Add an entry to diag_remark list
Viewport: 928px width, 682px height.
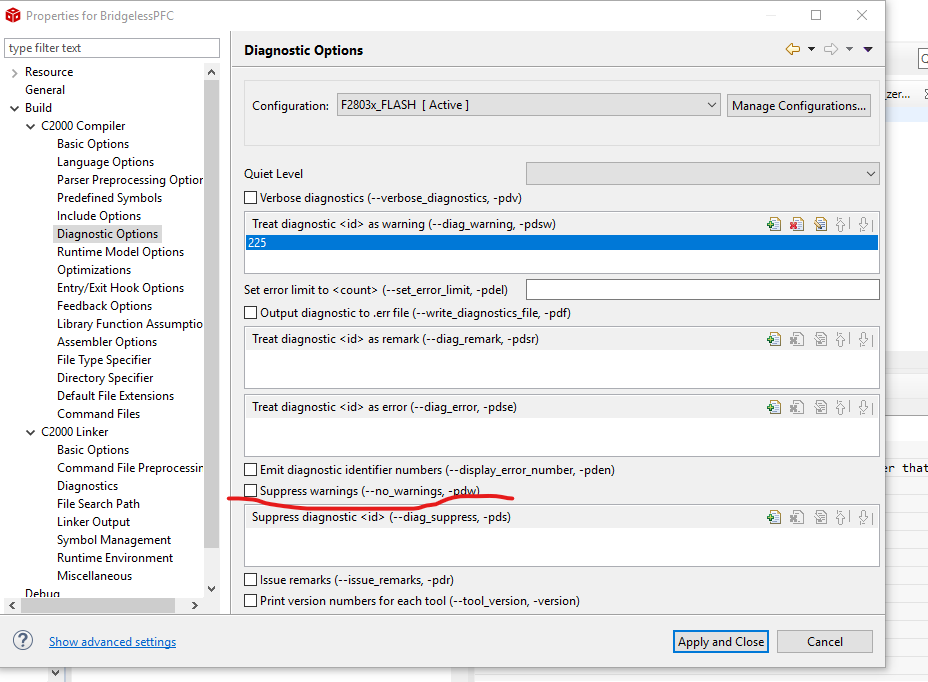pyautogui.click(x=773, y=340)
